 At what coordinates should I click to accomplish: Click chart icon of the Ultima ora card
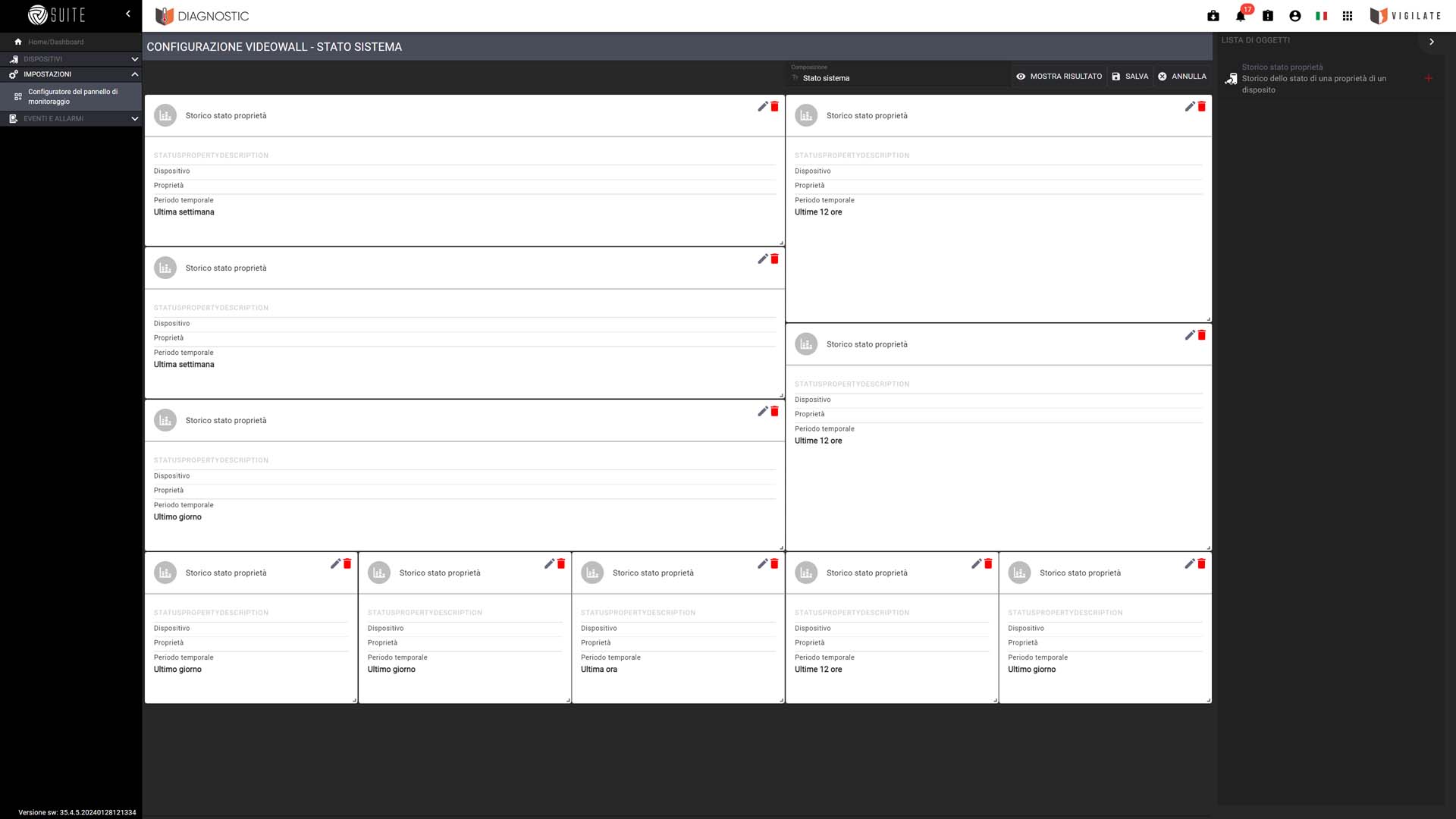click(x=592, y=573)
